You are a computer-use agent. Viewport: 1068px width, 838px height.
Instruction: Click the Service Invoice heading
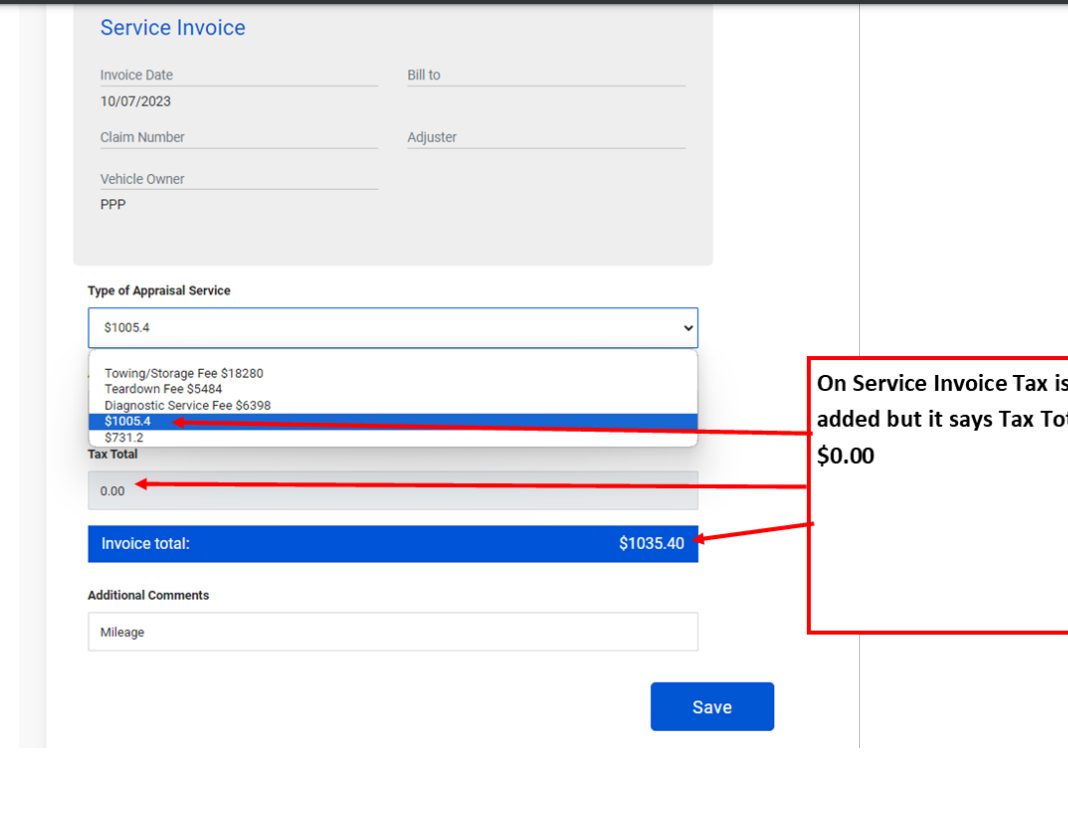pyautogui.click(x=173, y=28)
